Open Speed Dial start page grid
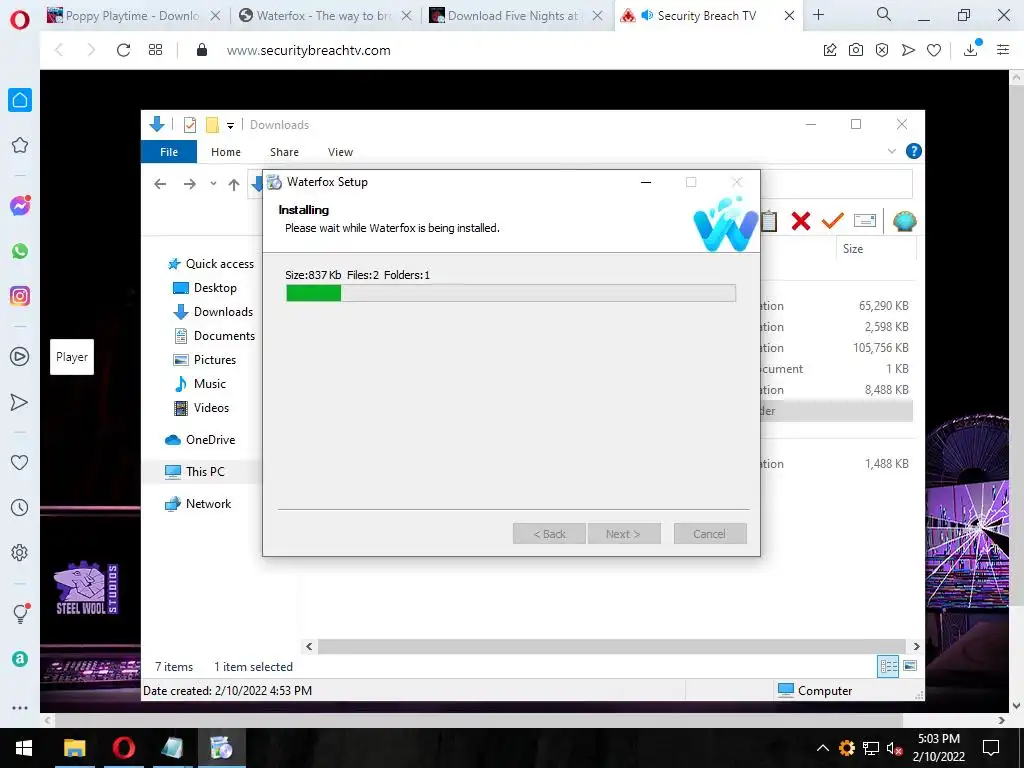The width and height of the screenshot is (1024, 768). (155, 50)
